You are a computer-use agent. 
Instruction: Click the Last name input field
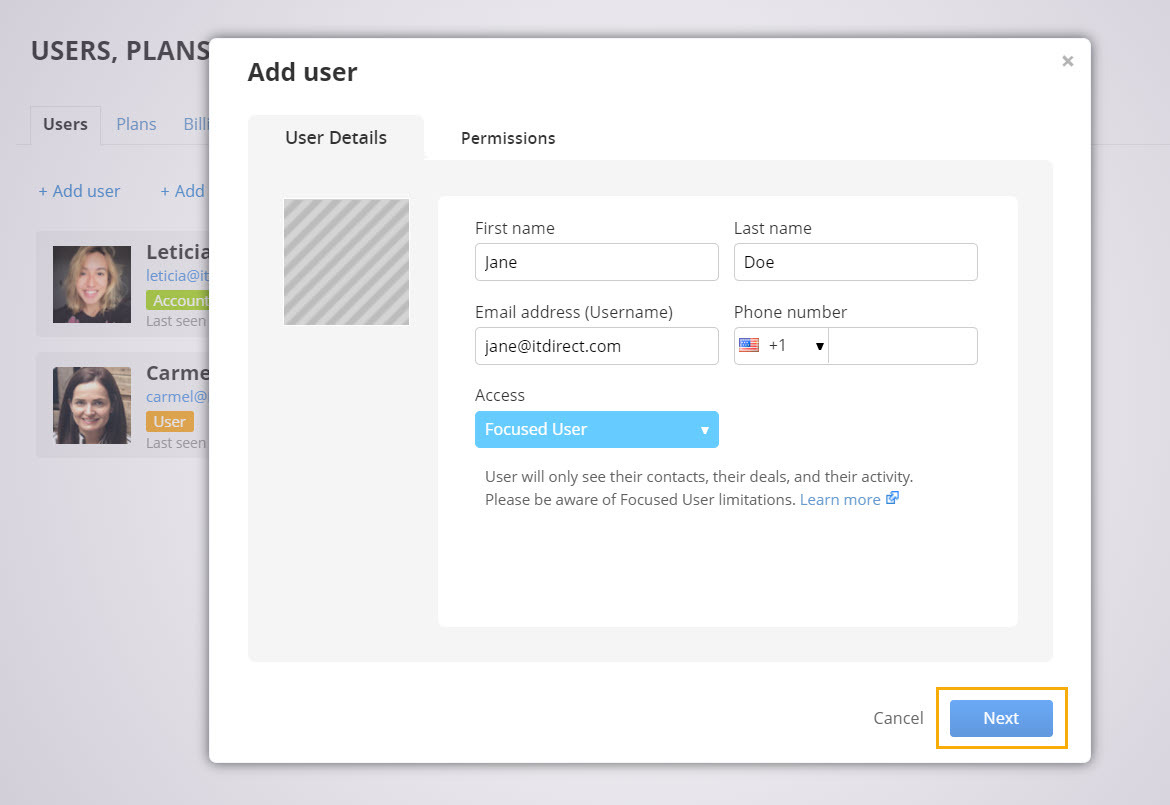click(855, 262)
